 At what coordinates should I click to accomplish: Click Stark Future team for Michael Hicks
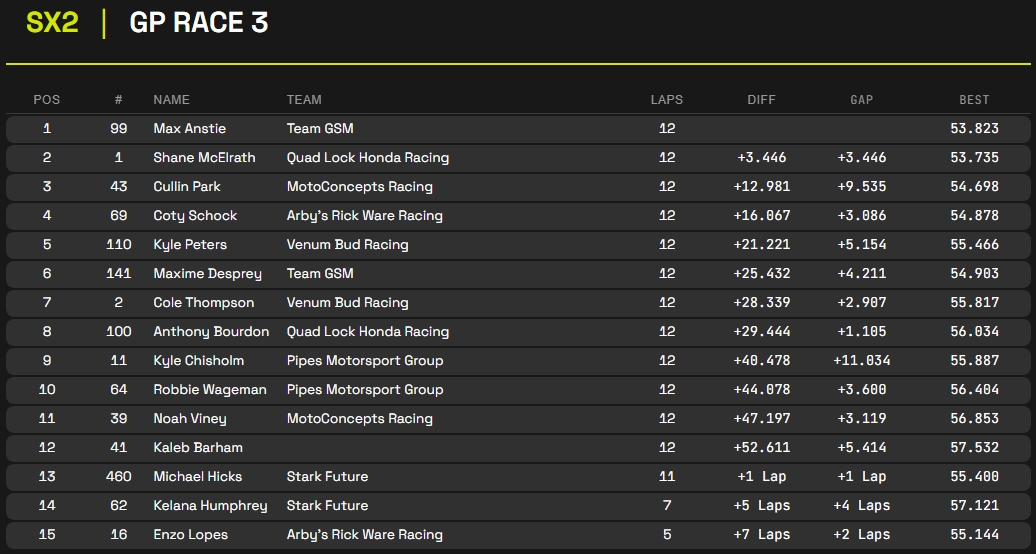[327, 477]
